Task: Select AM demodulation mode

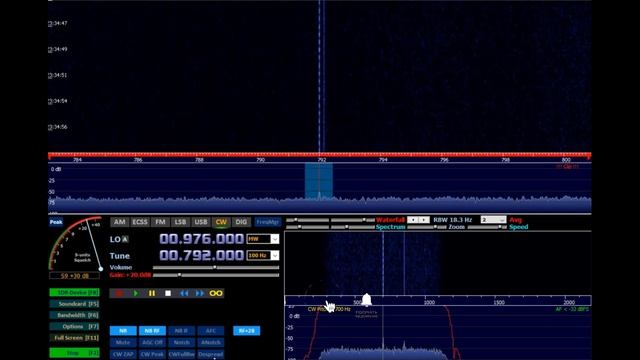Action: tap(120, 222)
